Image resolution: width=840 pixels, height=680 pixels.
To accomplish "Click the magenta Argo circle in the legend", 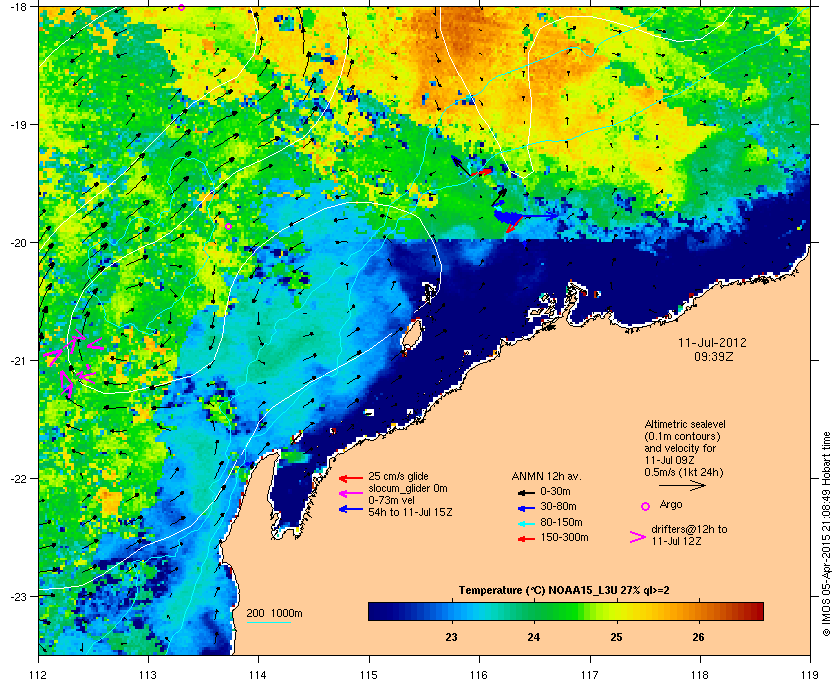I will pyautogui.click(x=646, y=506).
